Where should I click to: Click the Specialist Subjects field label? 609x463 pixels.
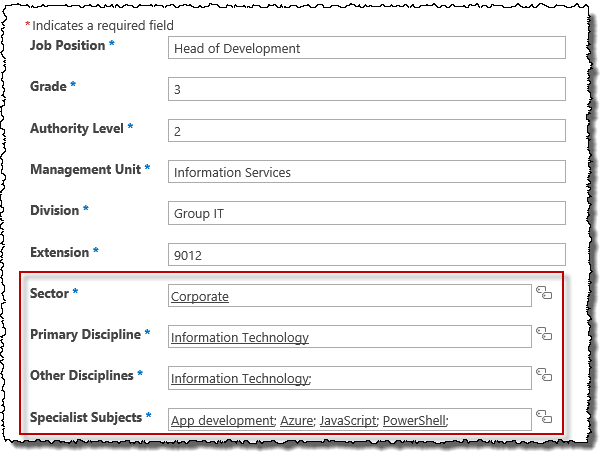(86, 417)
